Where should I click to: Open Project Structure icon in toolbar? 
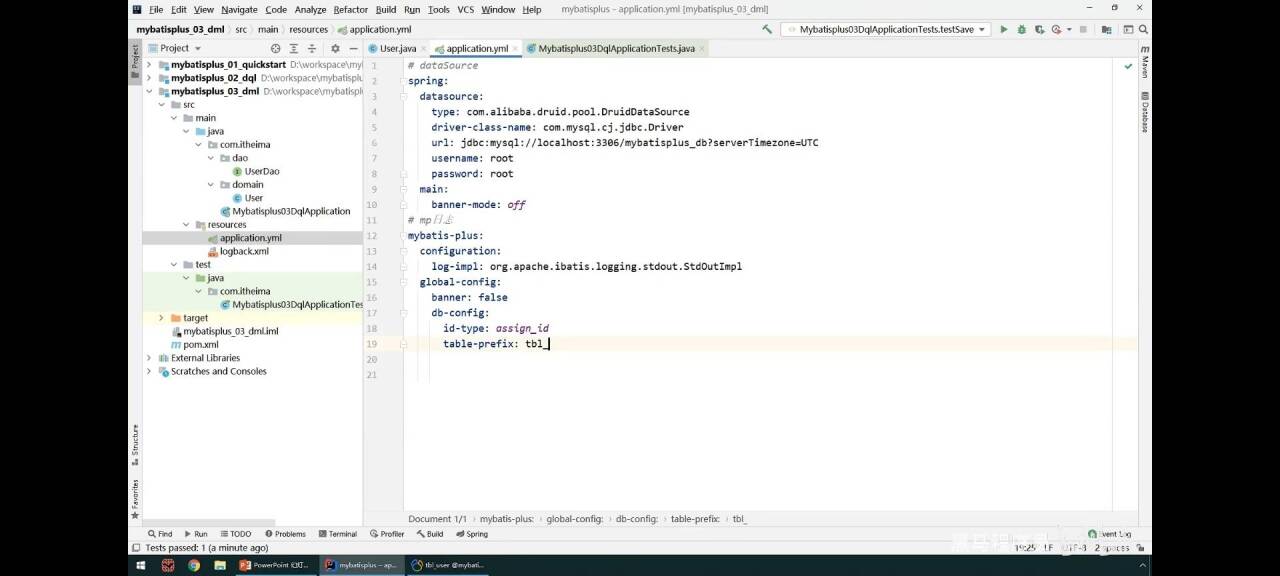(1105, 30)
